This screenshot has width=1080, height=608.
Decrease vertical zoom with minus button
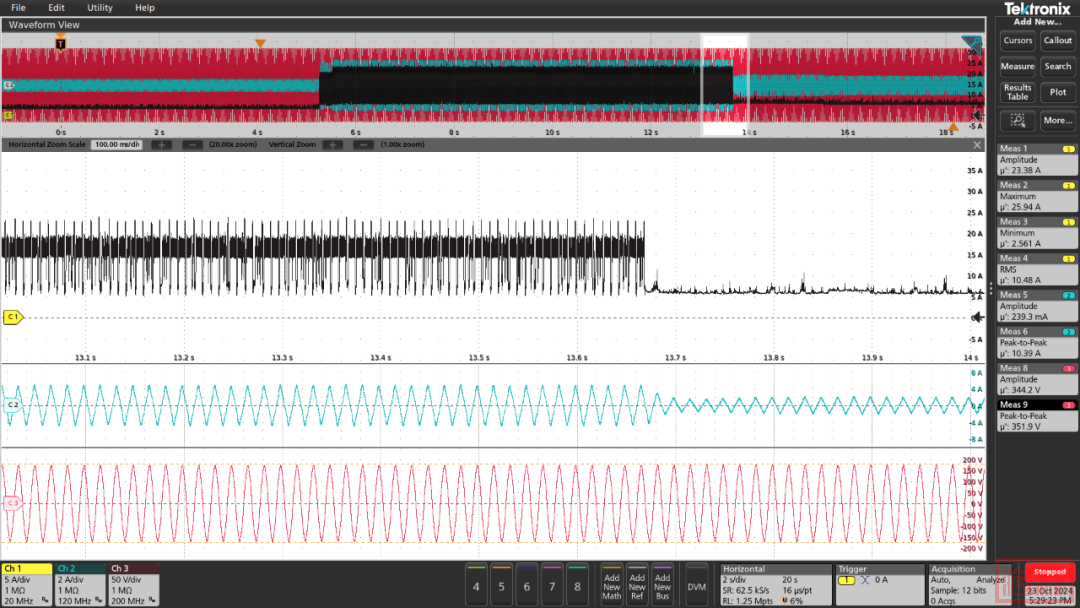point(363,145)
